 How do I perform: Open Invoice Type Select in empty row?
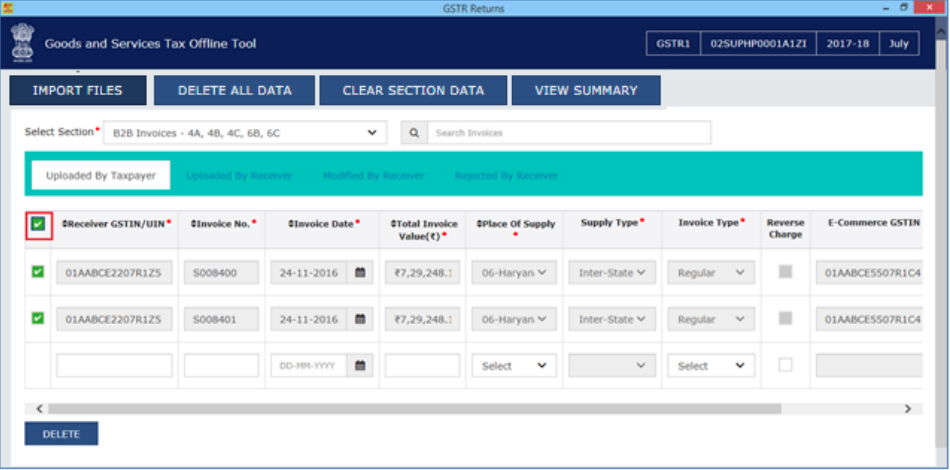(x=711, y=366)
